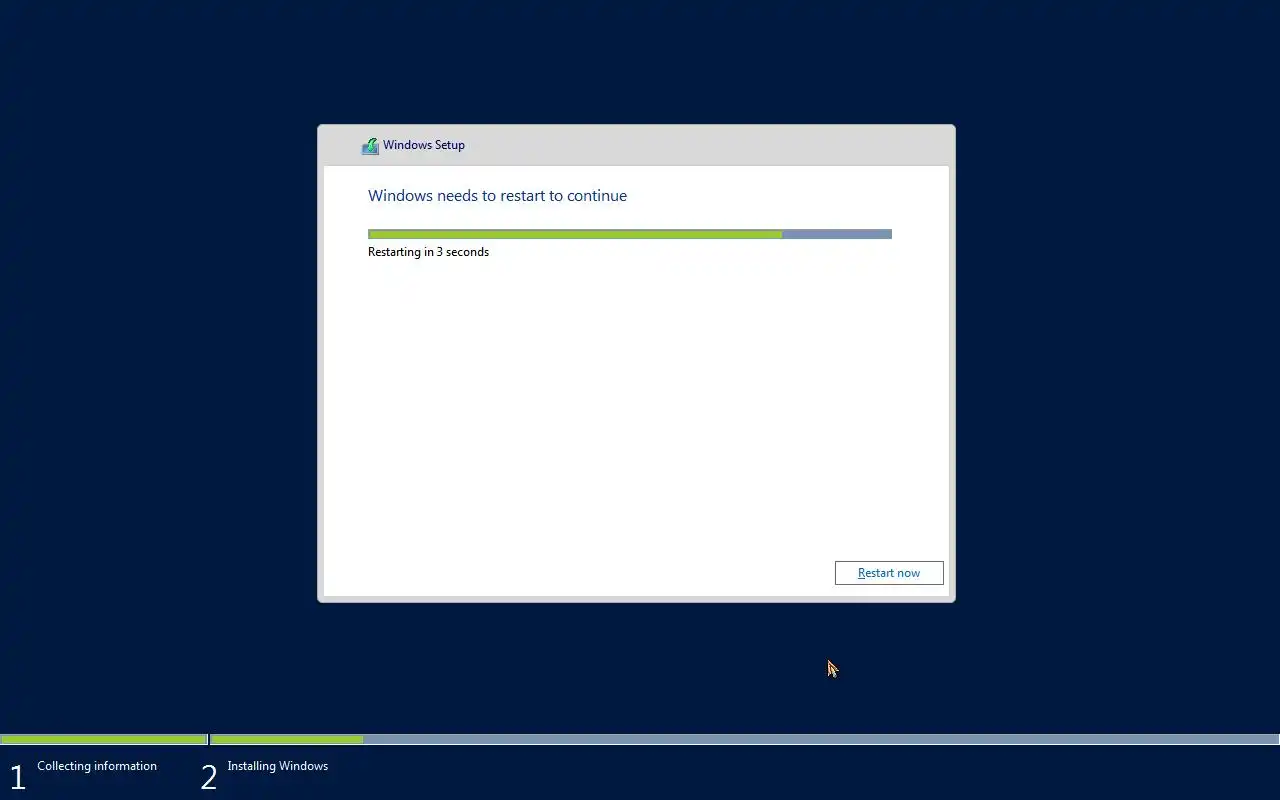The width and height of the screenshot is (1280, 800).
Task: Click the Collecting information progress bar
Action: 104,740
